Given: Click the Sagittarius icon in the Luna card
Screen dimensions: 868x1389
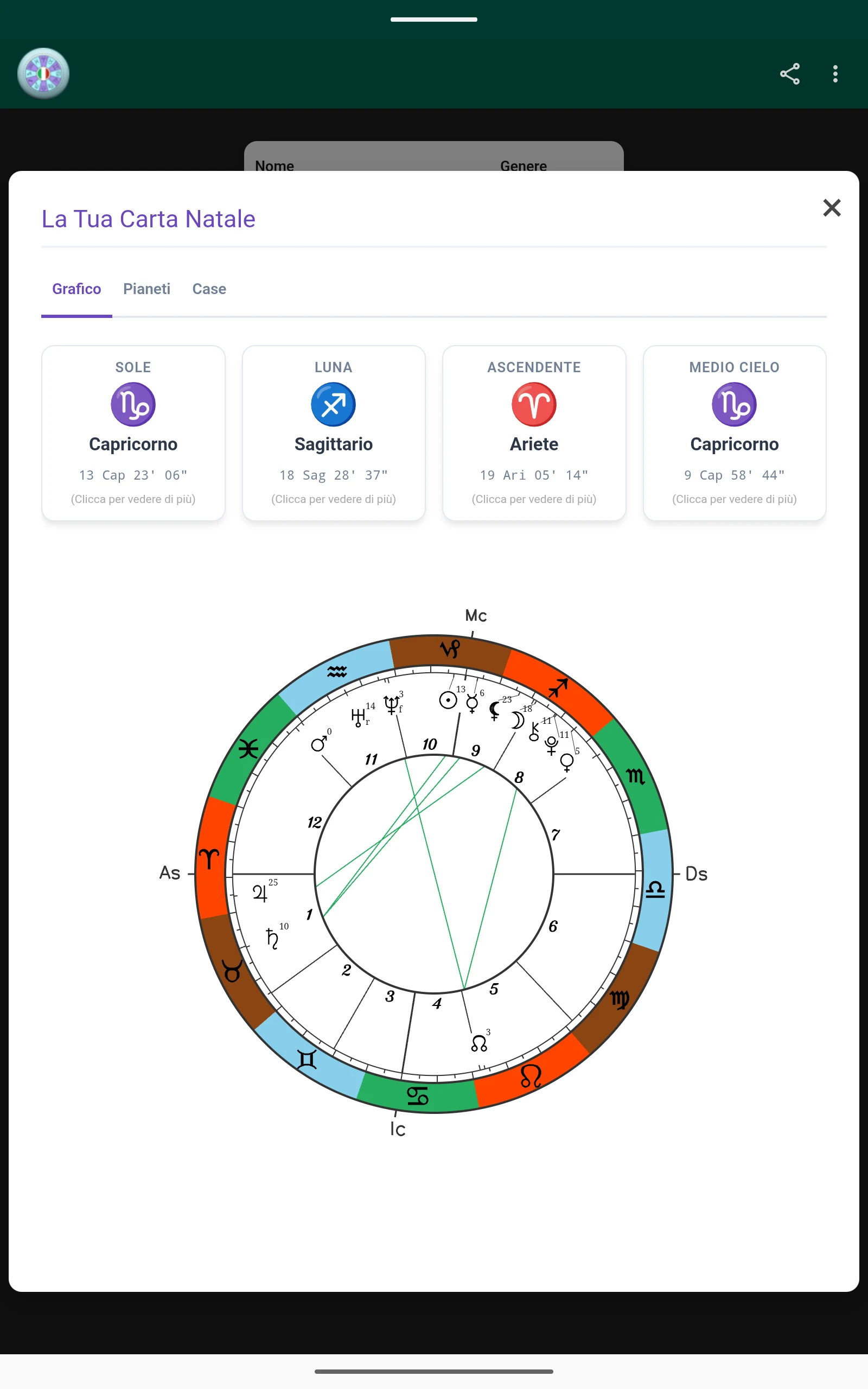Looking at the screenshot, I should 334,404.
